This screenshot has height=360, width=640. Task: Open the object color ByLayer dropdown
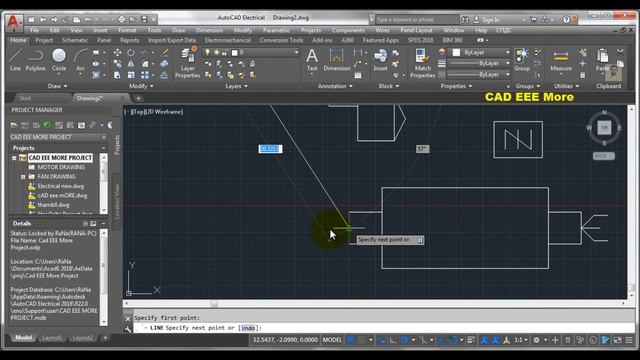click(507, 52)
